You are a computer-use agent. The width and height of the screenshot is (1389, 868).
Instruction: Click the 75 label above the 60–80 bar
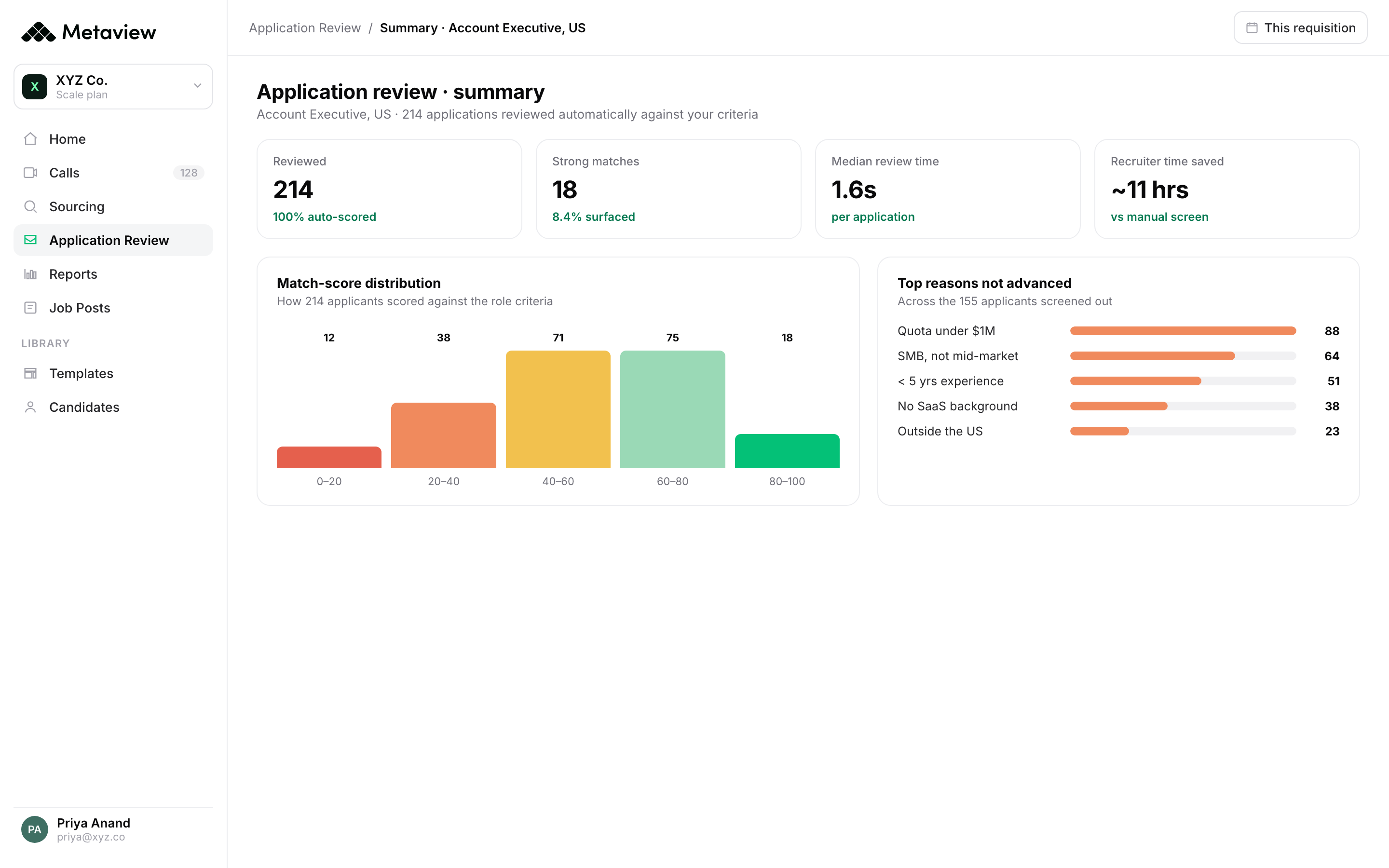pyautogui.click(x=672, y=338)
